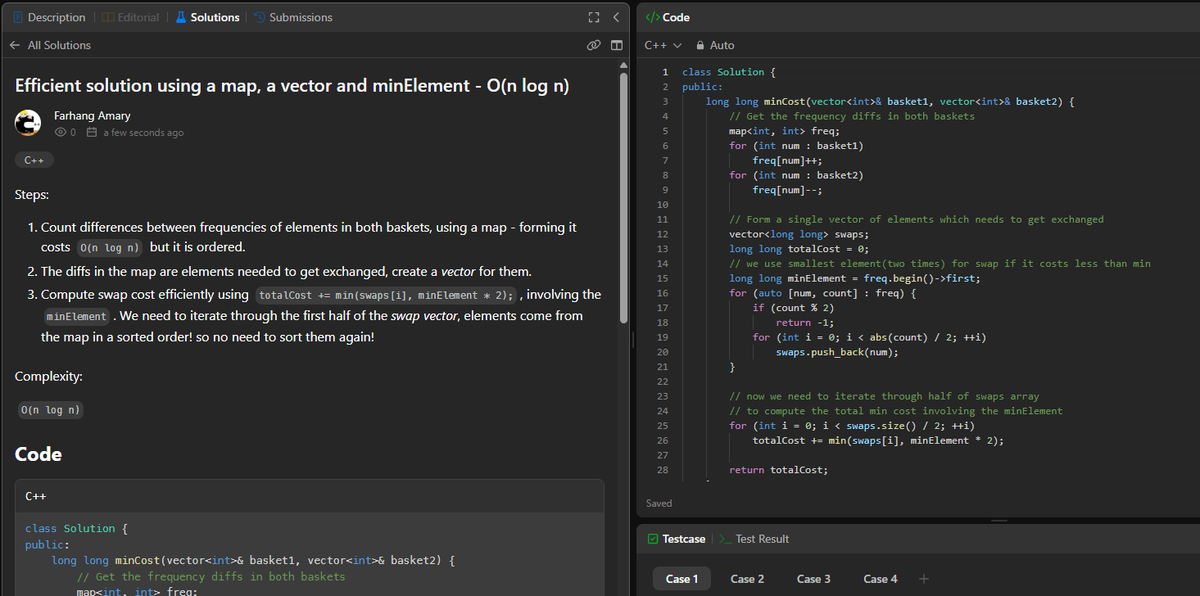Click the O(n log n) badge under Complexity
This screenshot has height=596, width=1200.
(x=50, y=410)
